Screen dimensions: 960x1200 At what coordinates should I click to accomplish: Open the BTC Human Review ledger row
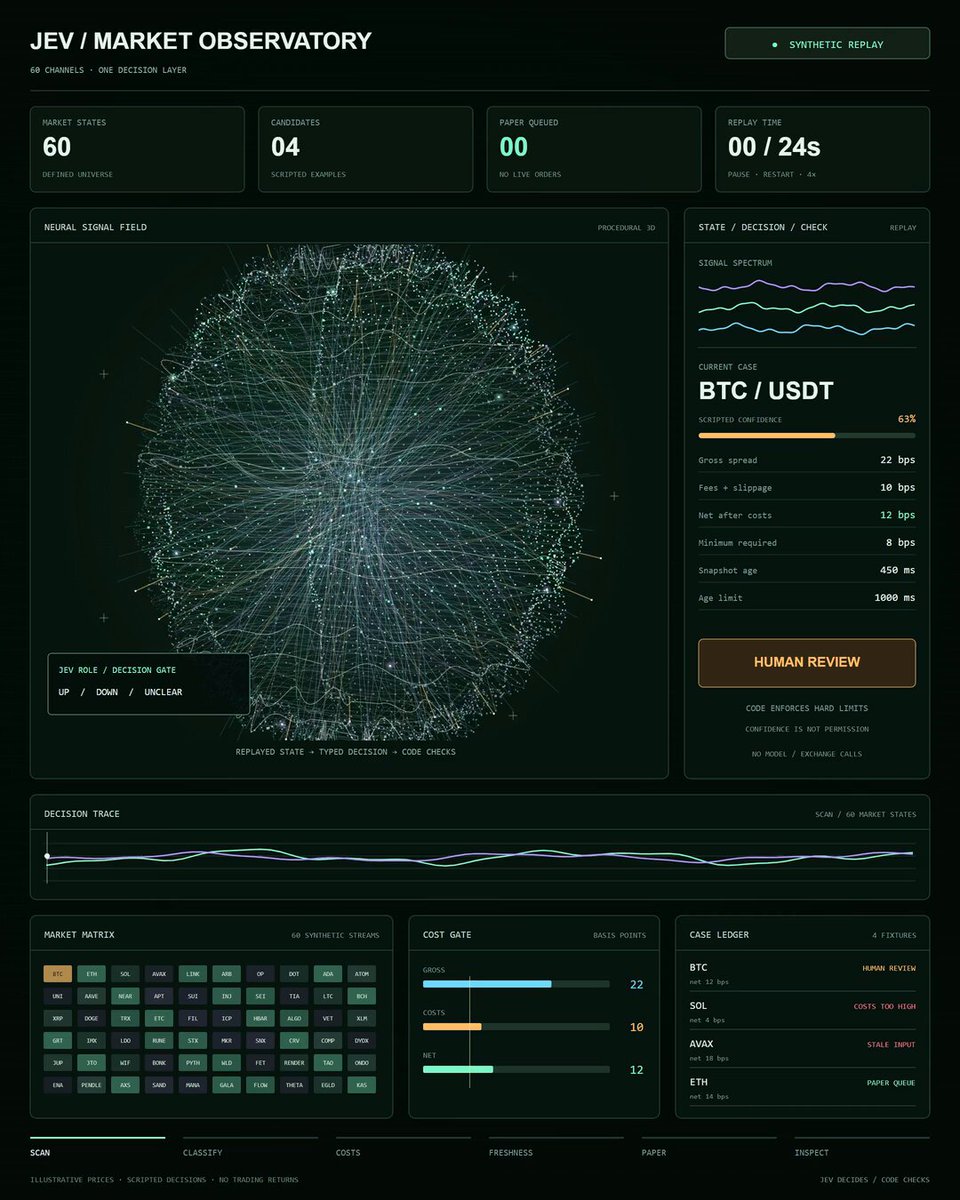802,974
